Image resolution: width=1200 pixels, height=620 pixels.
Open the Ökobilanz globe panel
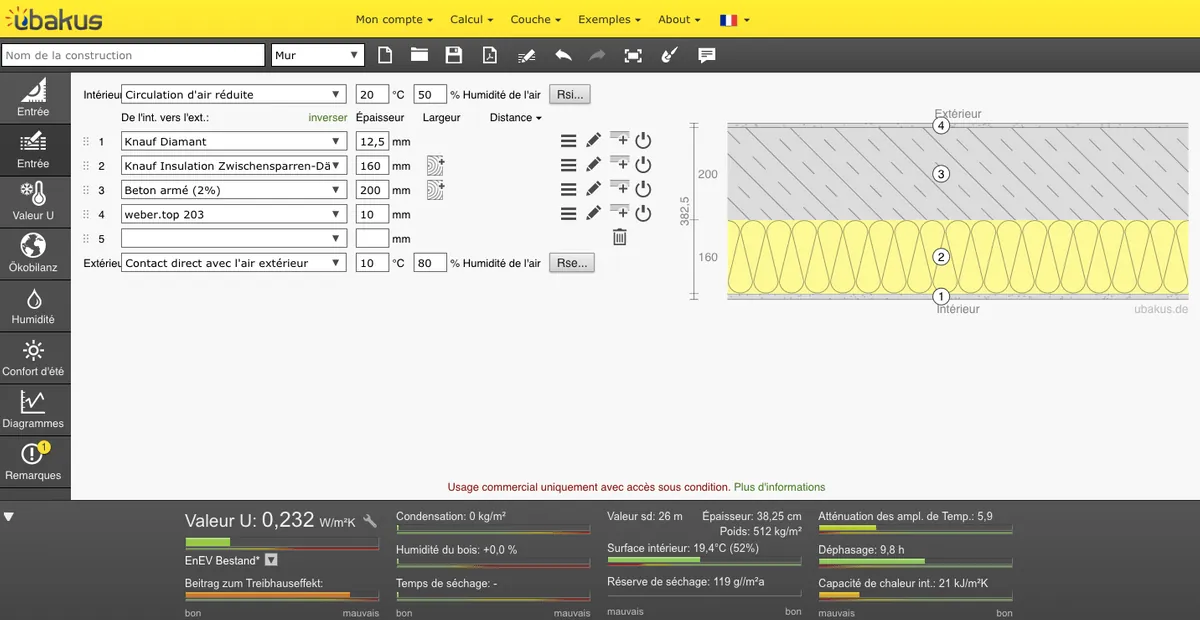click(x=33, y=253)
